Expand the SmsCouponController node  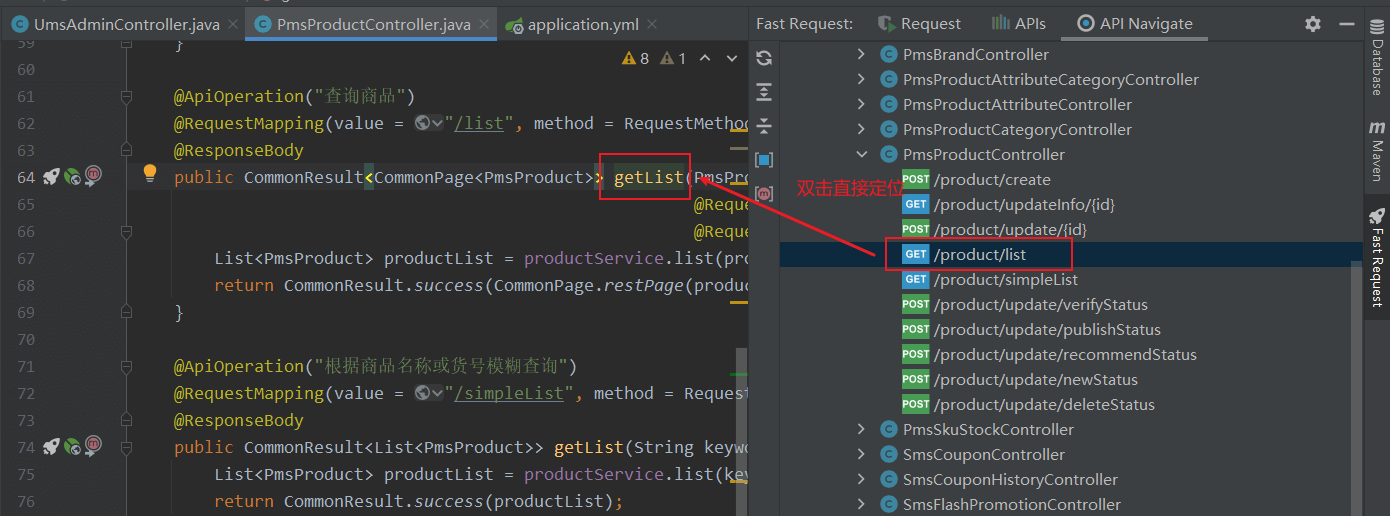tap(861, 454)
